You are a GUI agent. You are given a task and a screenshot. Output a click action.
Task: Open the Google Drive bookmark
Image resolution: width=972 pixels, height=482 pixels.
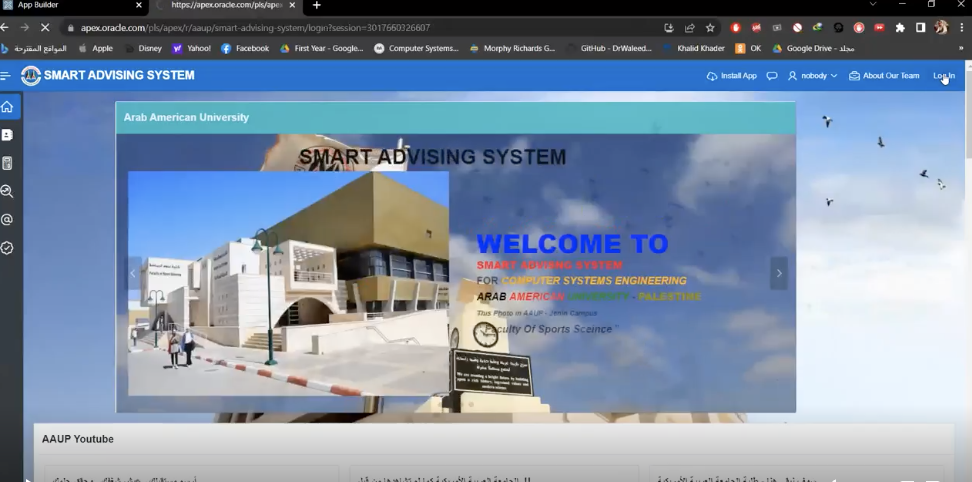(x=813, y=48)
